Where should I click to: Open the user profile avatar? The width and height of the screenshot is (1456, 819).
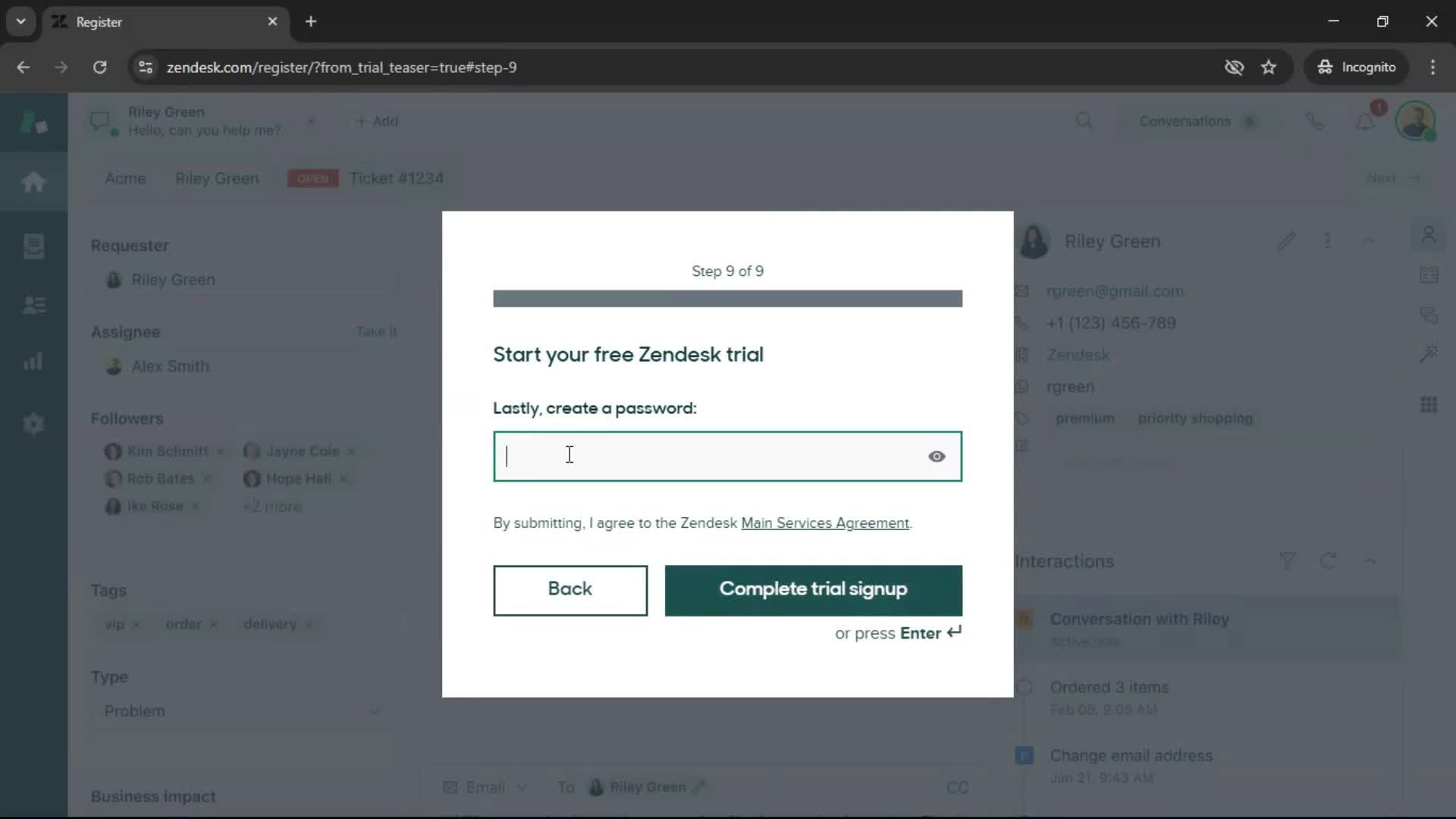coord(1415,121)
